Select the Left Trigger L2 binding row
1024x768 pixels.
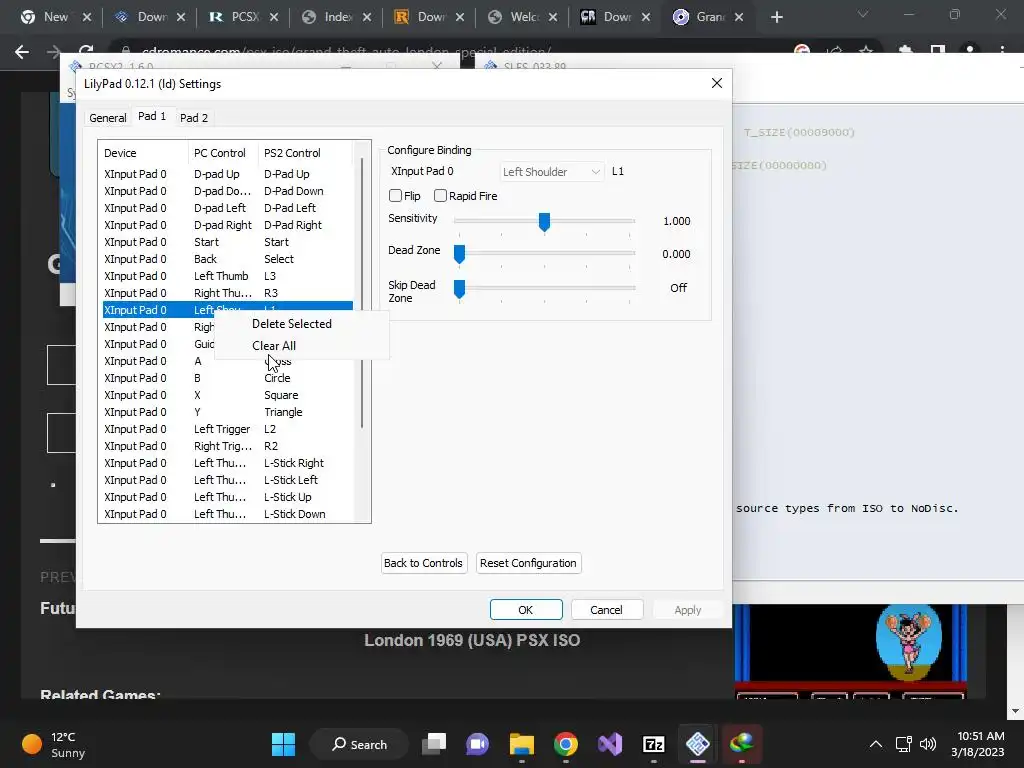point(227,429)
